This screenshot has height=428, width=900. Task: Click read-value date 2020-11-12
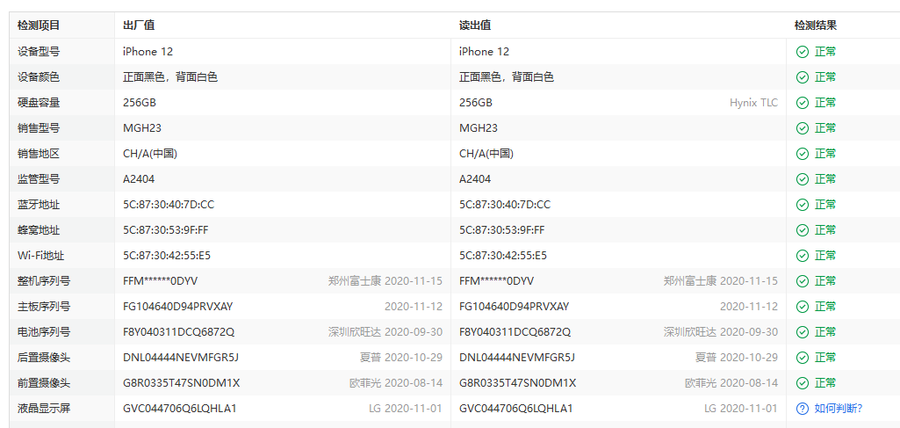pos(749,306)
